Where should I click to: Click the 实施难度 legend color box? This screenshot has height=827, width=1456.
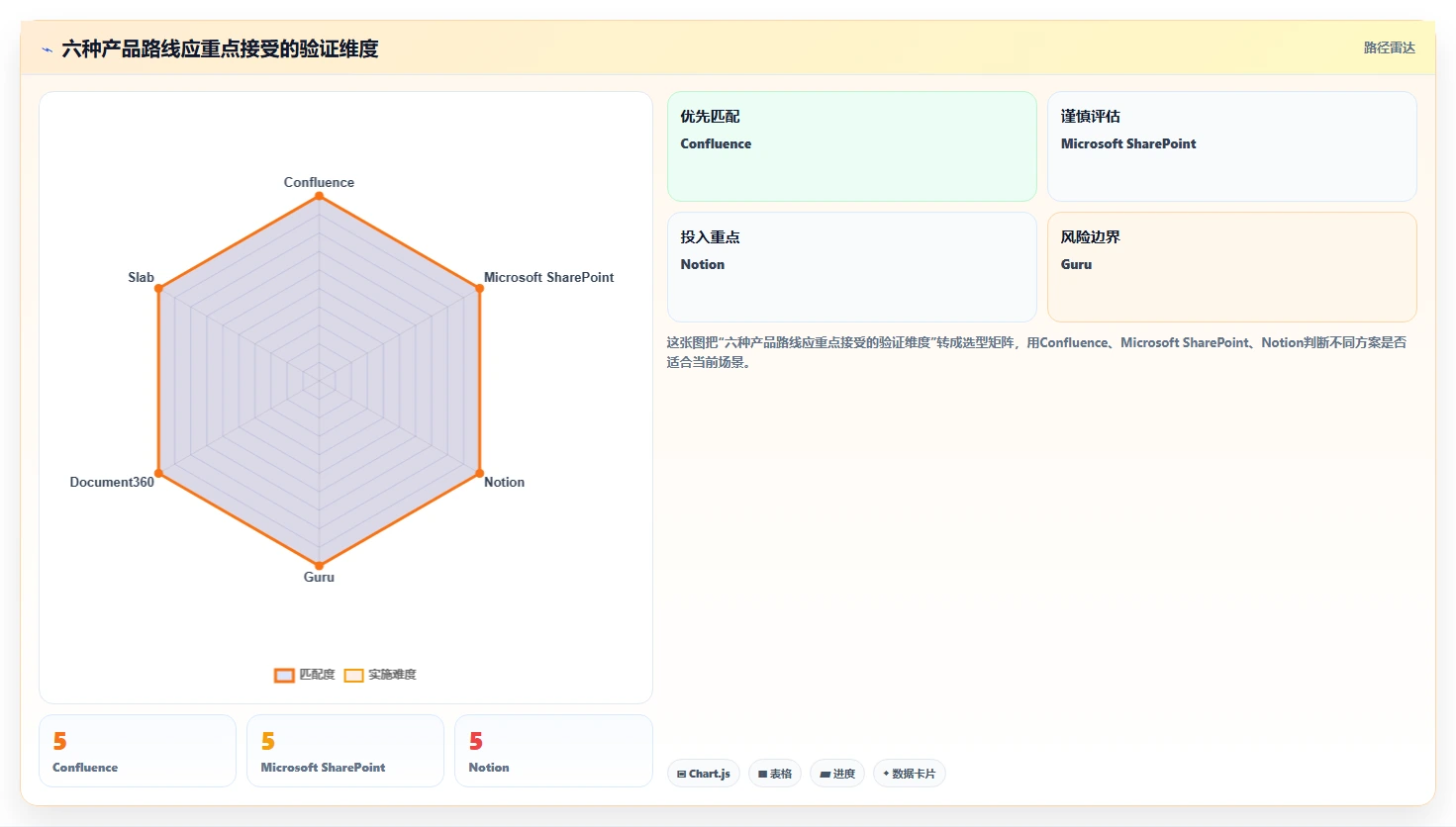coord(353,676)
